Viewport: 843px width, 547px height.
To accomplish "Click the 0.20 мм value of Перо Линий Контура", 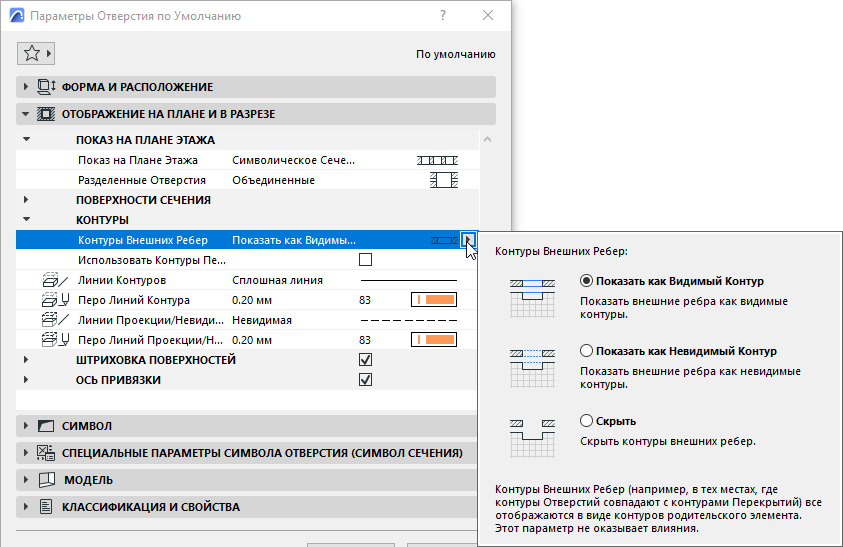I will (252, 300).
